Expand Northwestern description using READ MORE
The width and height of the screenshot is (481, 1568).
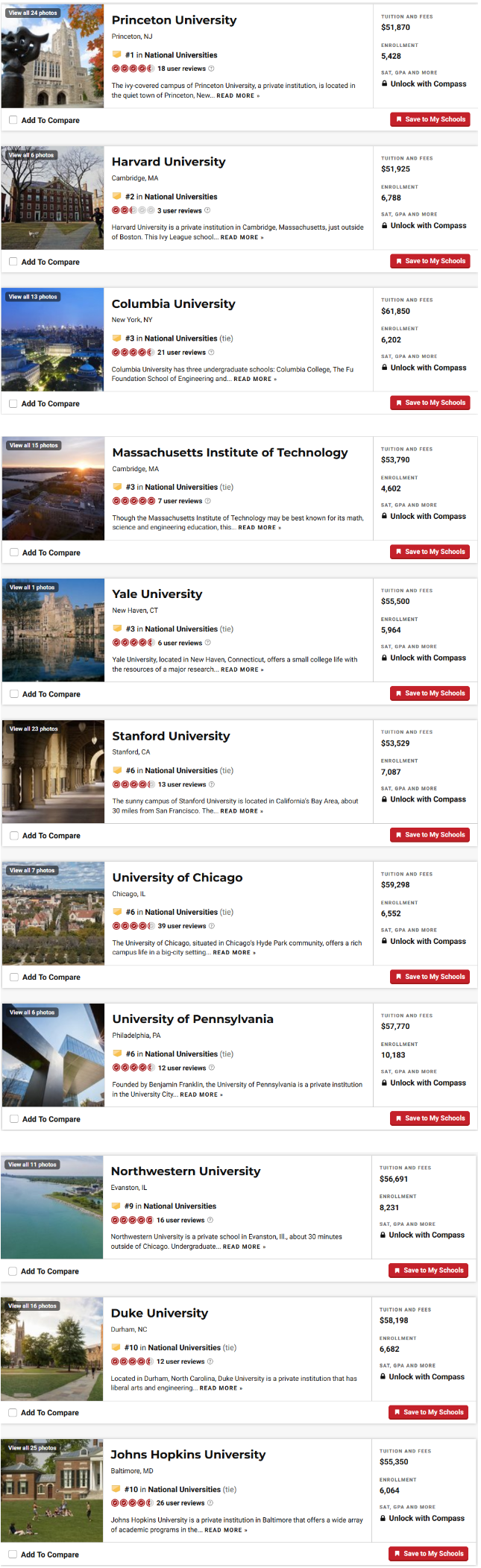pos(244,1247)
